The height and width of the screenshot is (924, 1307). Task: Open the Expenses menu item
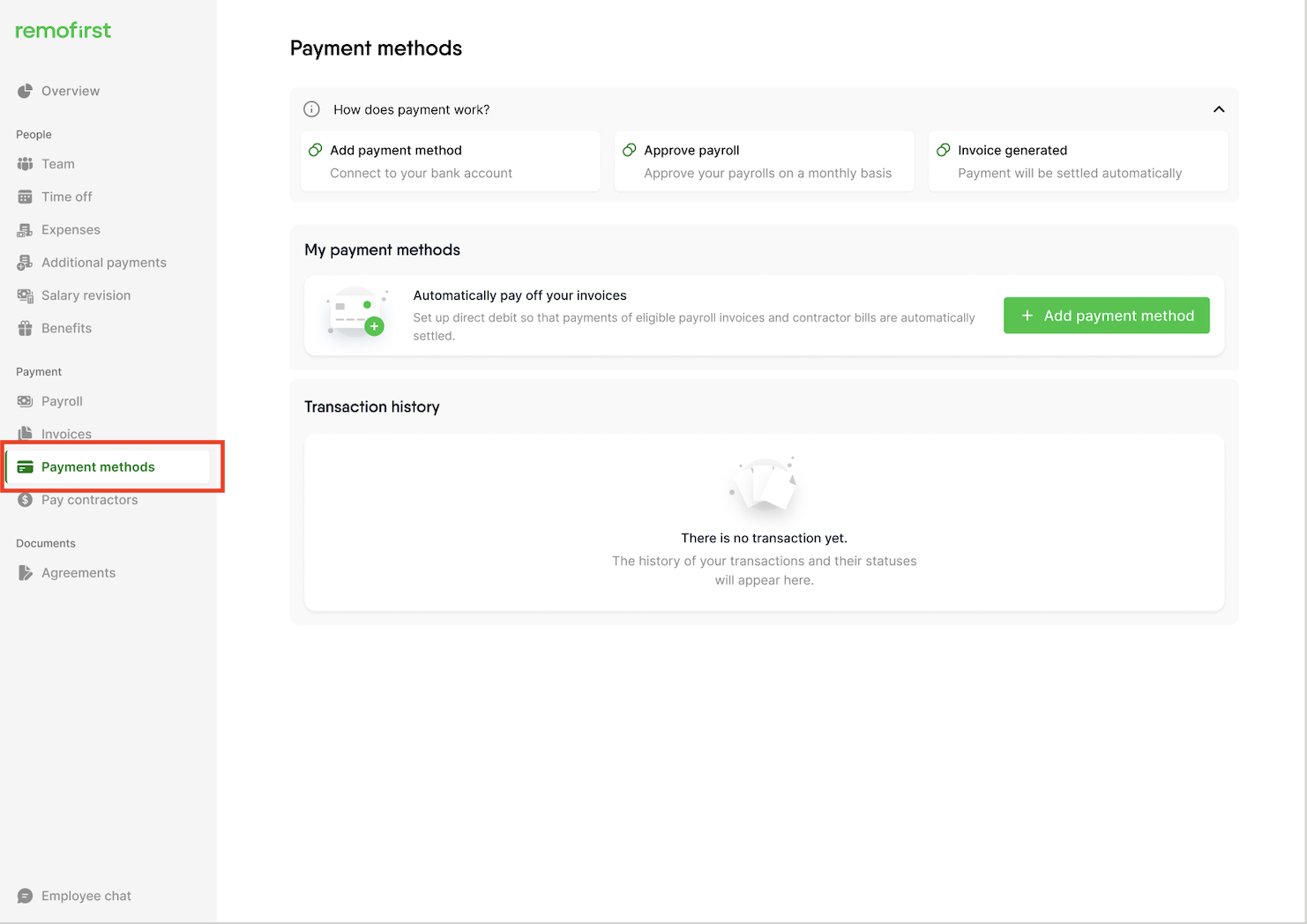(71, 230)
